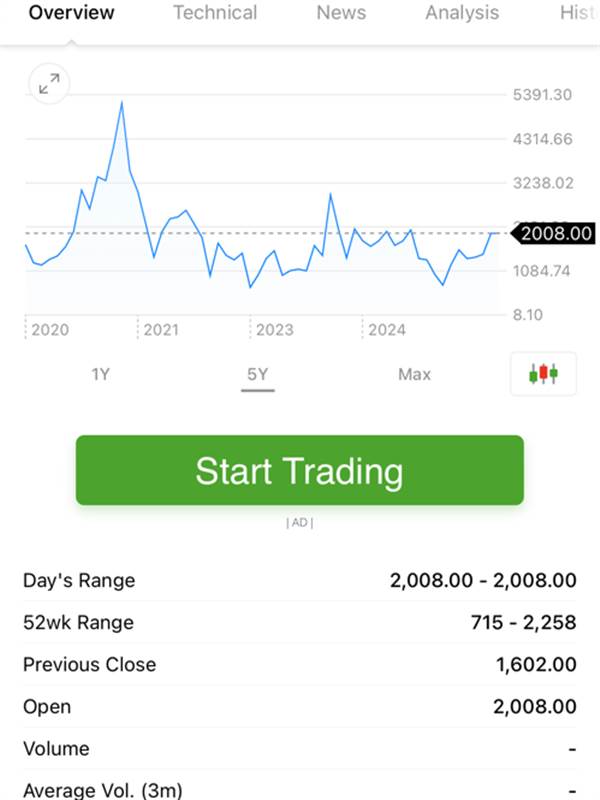600x800 pixels.
Task: Select the Overview tab
Action: click(71, 13)
